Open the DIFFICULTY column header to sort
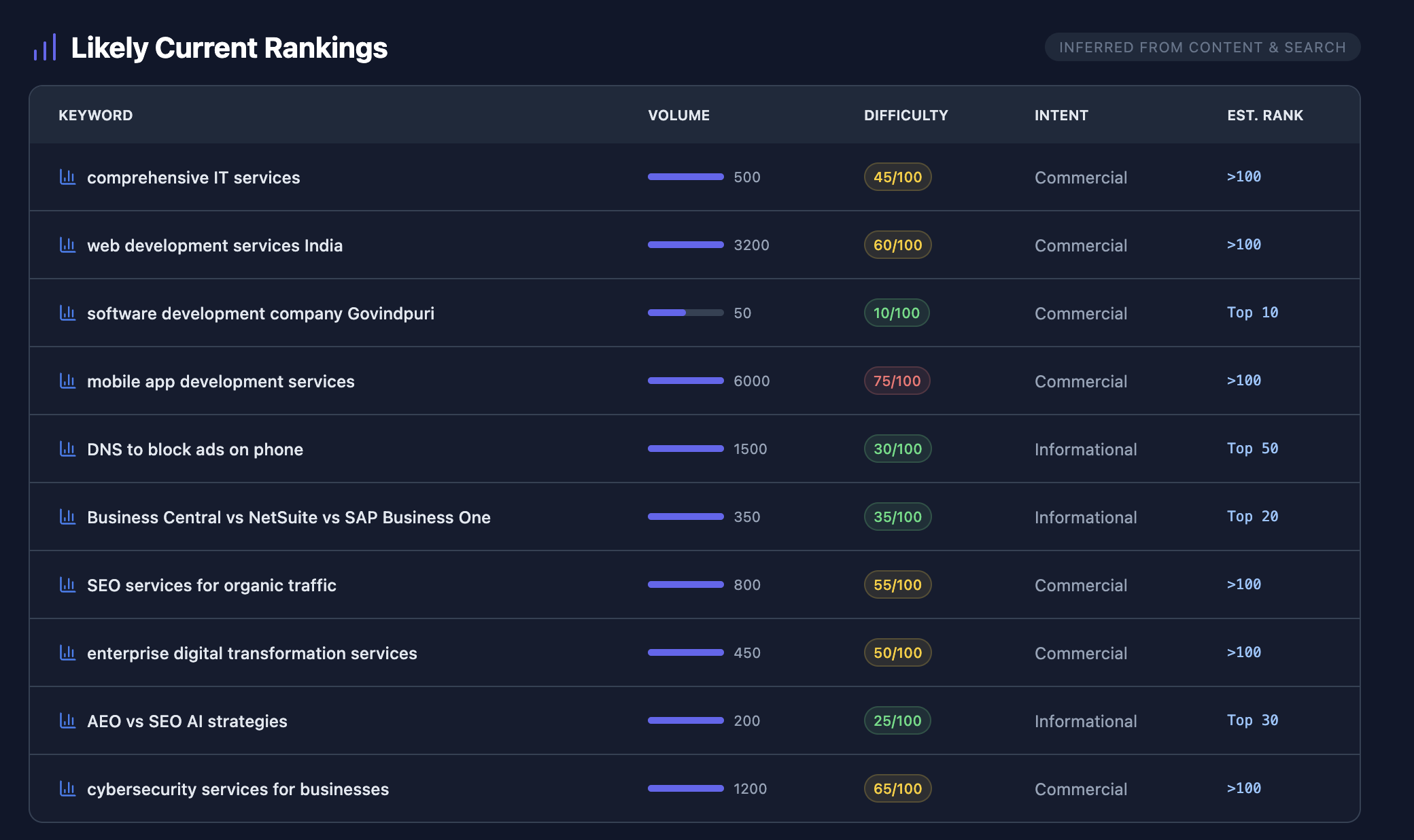The image size is (1414, 840). (x=906, y=115)
